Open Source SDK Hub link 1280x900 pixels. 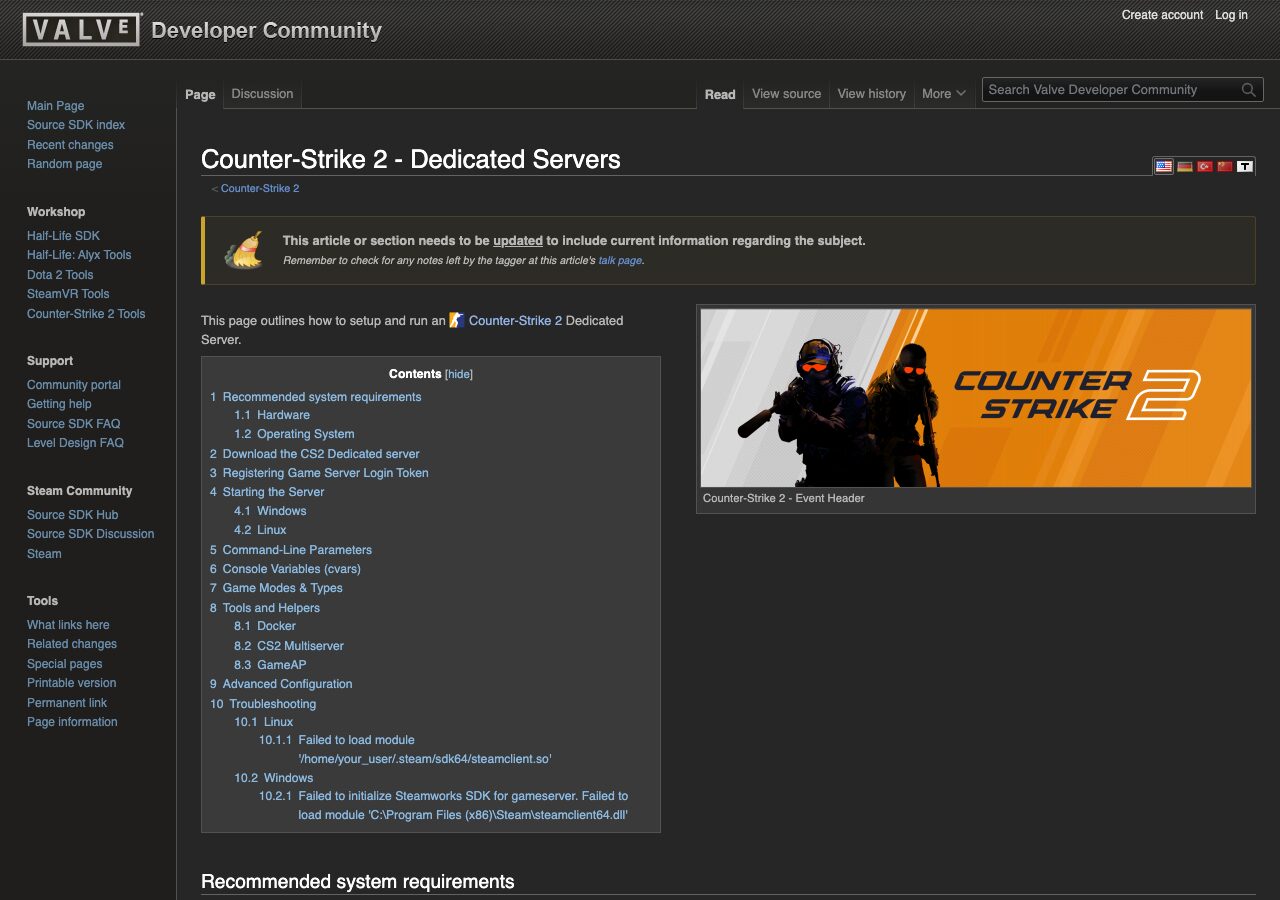[x=72, y=515]
